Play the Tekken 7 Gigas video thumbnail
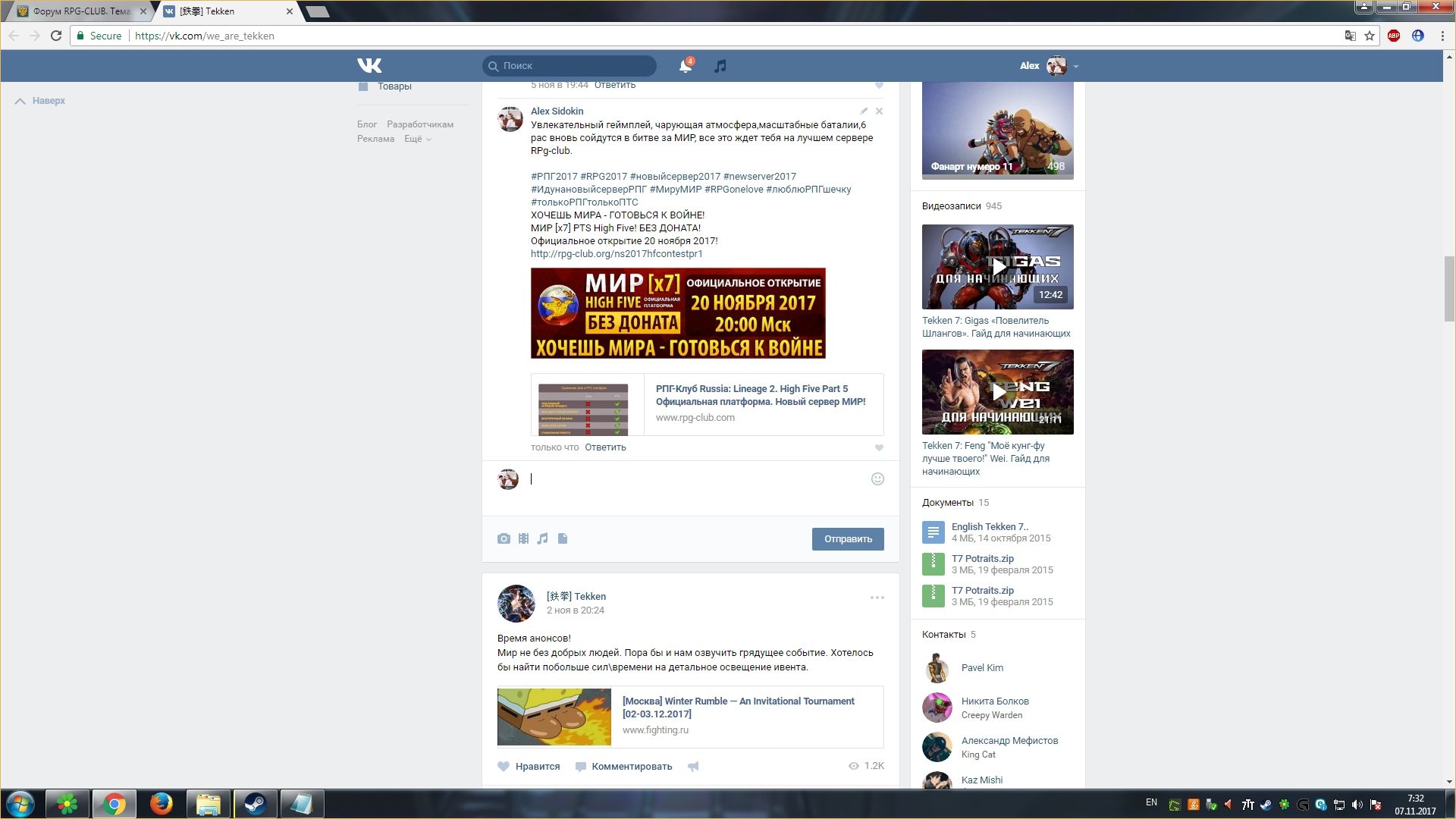The height and width of the screenshot is (819, 1456). tap(997, 266)
